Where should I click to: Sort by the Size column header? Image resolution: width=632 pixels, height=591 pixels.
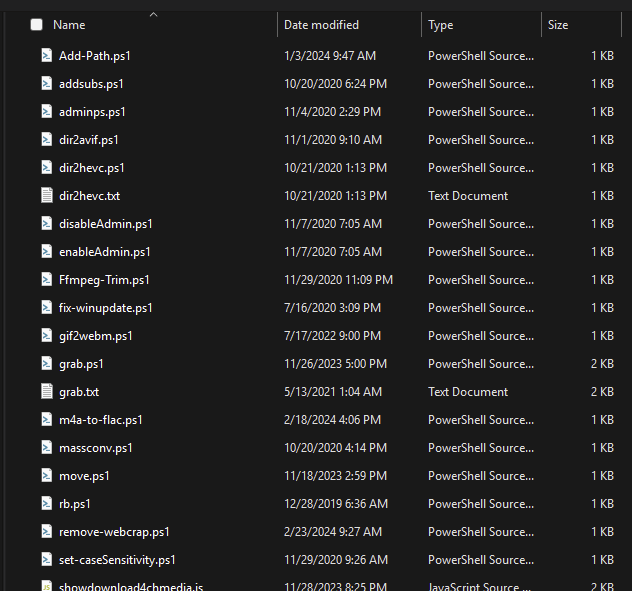pos(558,25)
